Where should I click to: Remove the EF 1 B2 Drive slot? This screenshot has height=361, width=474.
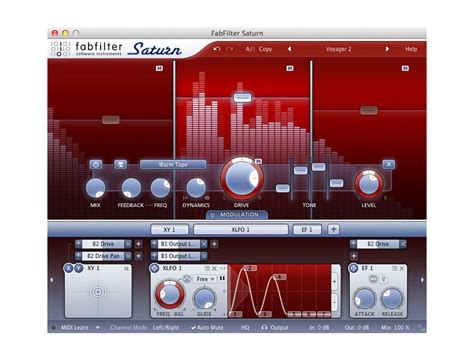(x=403, y=244)
